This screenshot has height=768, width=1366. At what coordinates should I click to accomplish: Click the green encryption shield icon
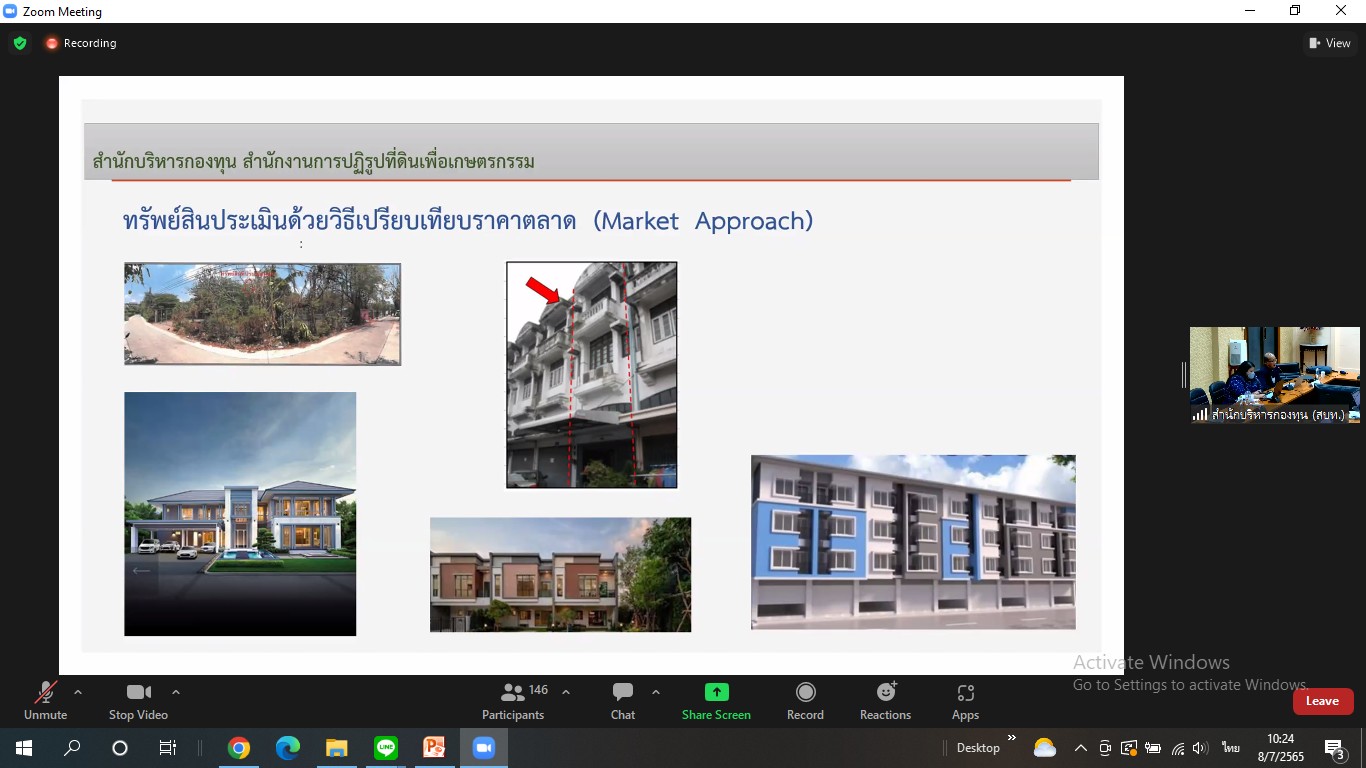[x=20, y=43]
